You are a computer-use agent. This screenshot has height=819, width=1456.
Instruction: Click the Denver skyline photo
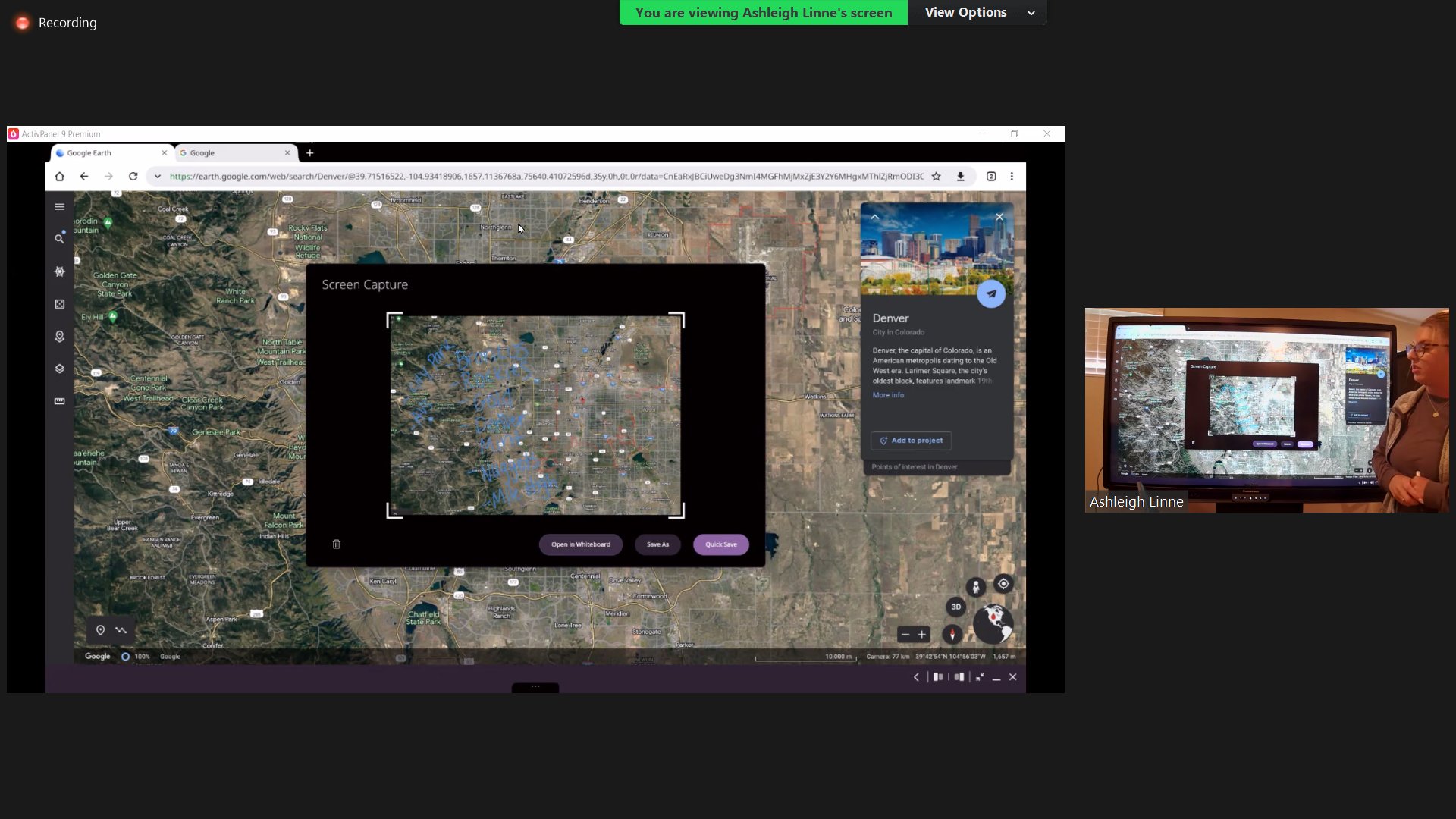click(937, 249)
